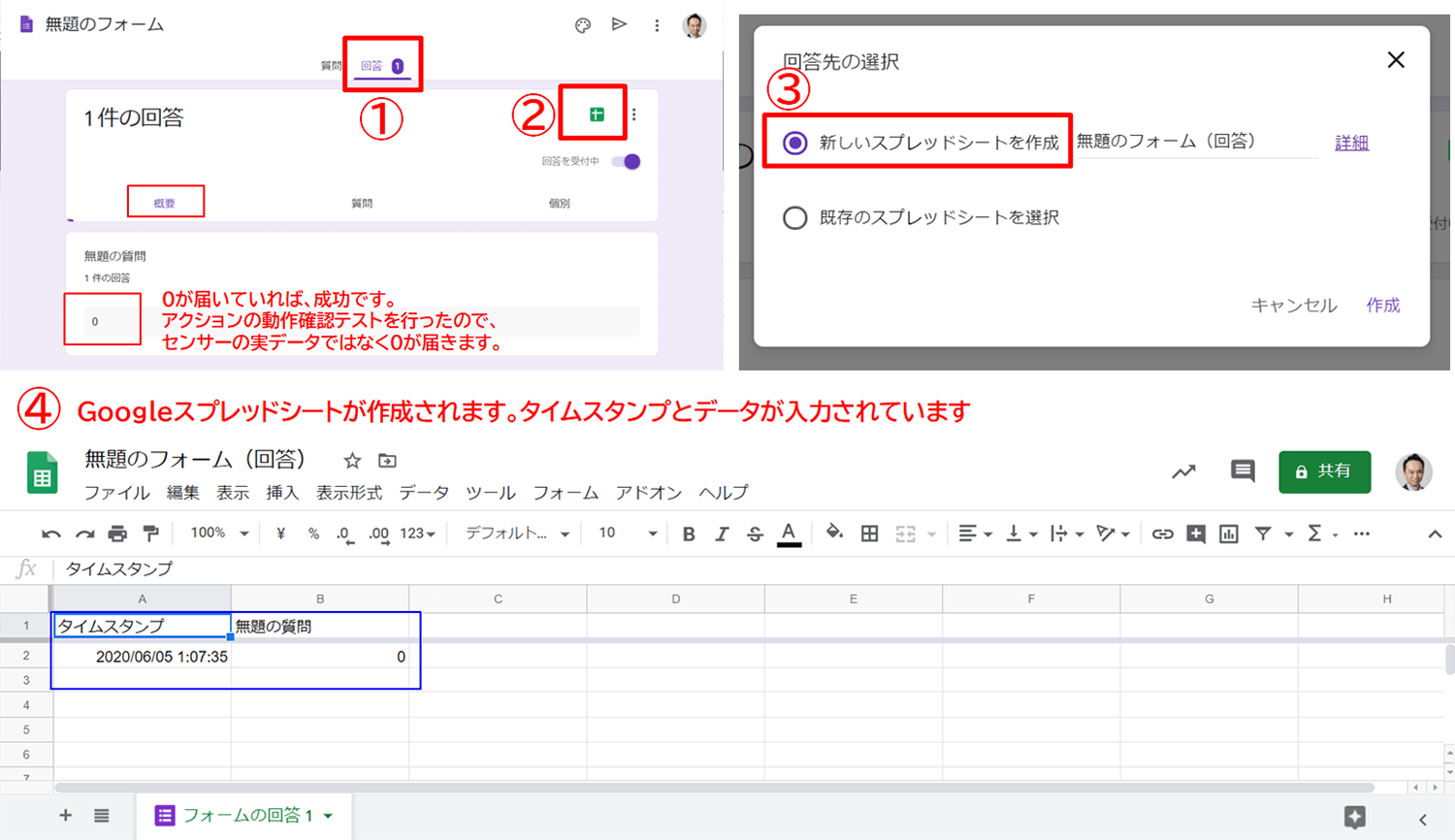
Task: Open the text color picker
Action: tap(789, 534)
